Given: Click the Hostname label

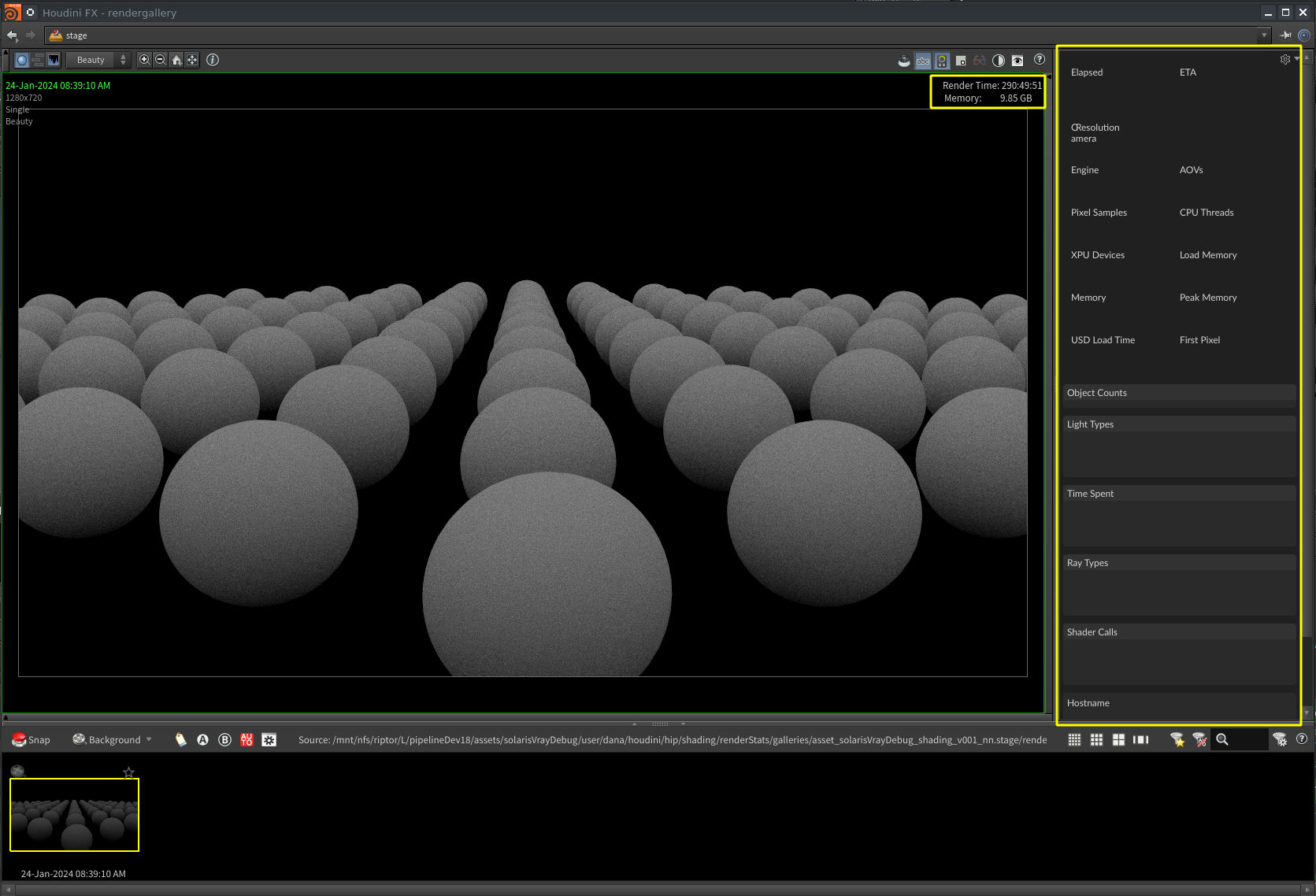Looking at the screenshot, I should [1088, 703].
